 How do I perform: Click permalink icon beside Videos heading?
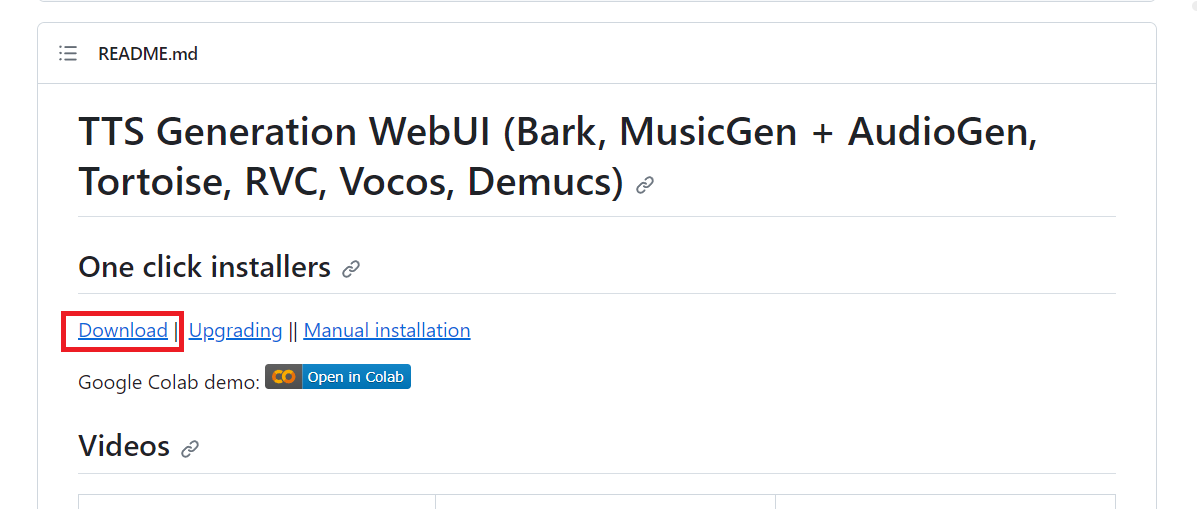coord(190,449)
